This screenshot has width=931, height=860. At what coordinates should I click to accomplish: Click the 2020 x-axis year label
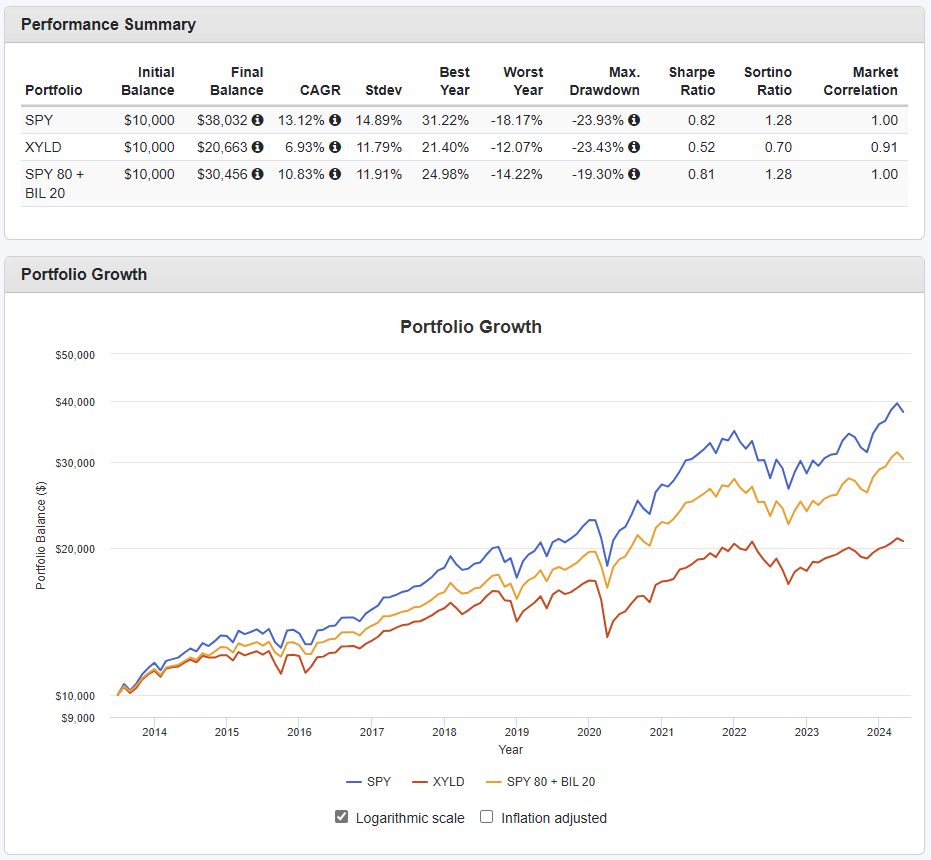point(589,732)
